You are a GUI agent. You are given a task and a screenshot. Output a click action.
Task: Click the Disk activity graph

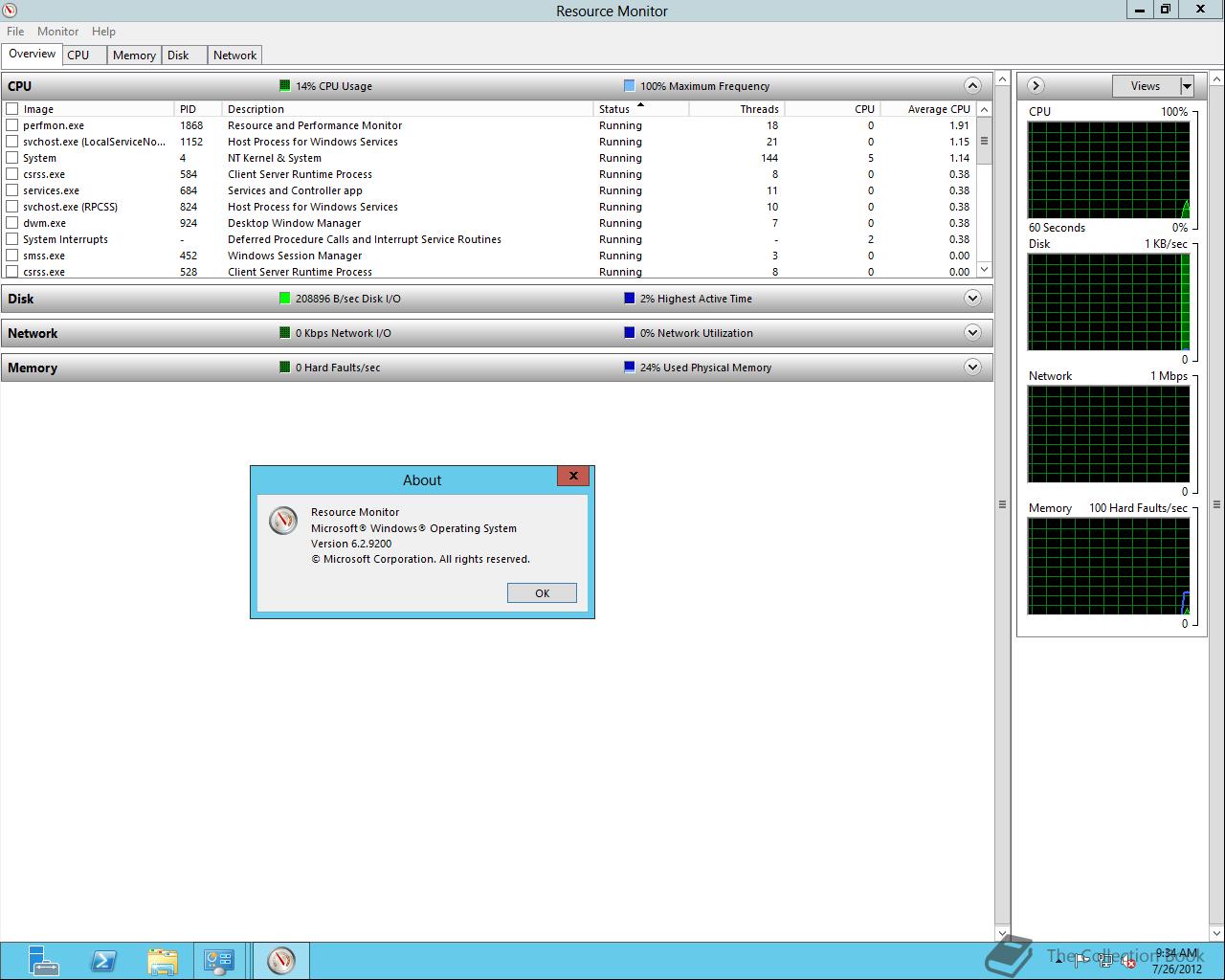(1108, 302)
